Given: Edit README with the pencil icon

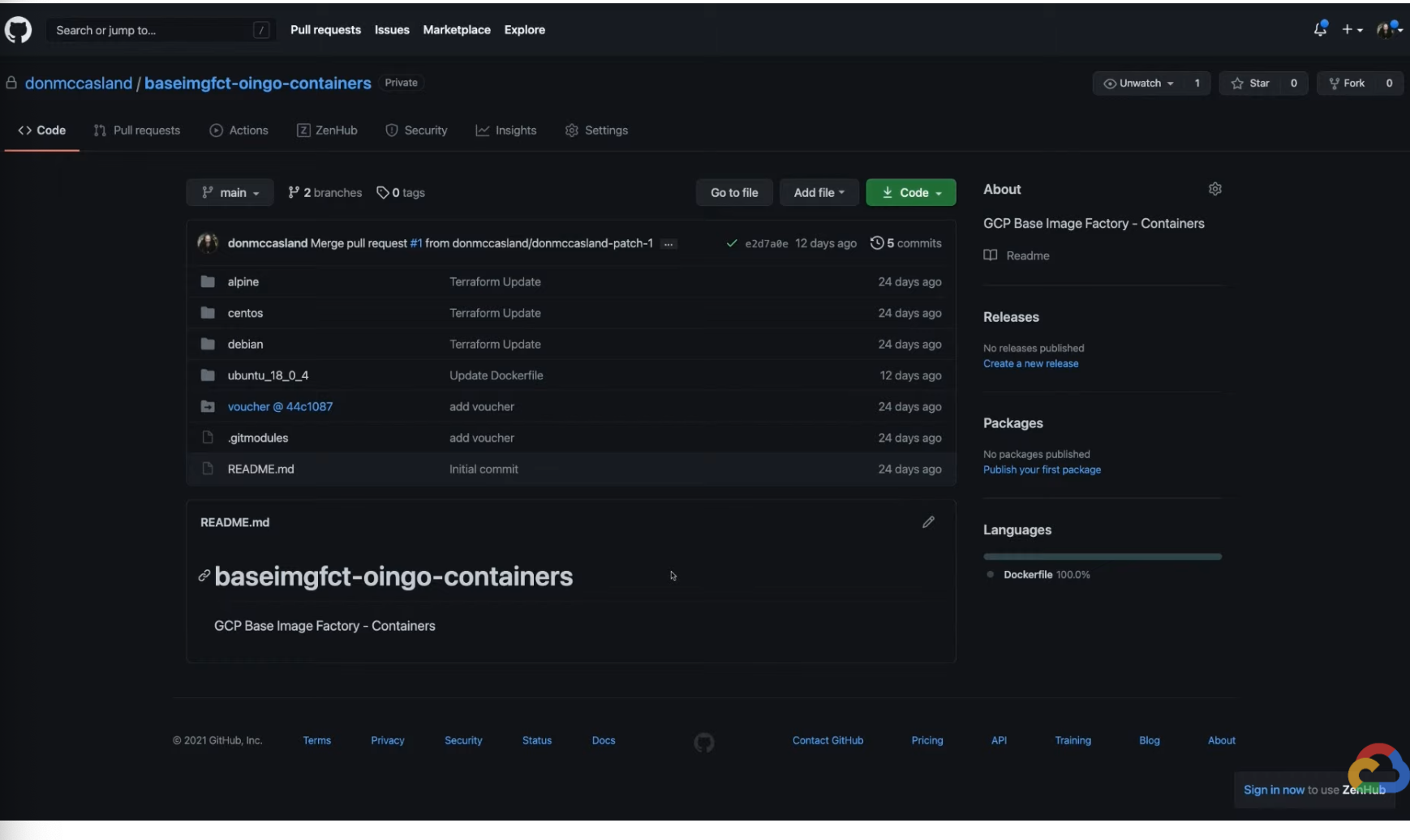Looking at the screenshot, I should tap(929, 522).
